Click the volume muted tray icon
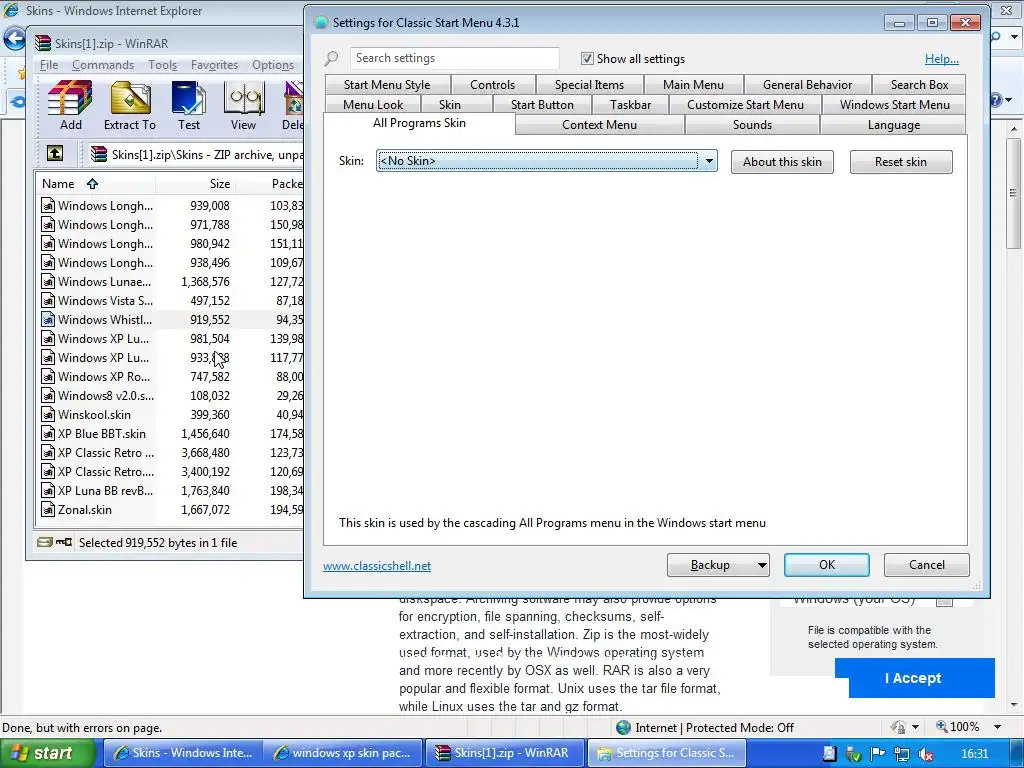The image size is (1024, 768). [925, 754]
